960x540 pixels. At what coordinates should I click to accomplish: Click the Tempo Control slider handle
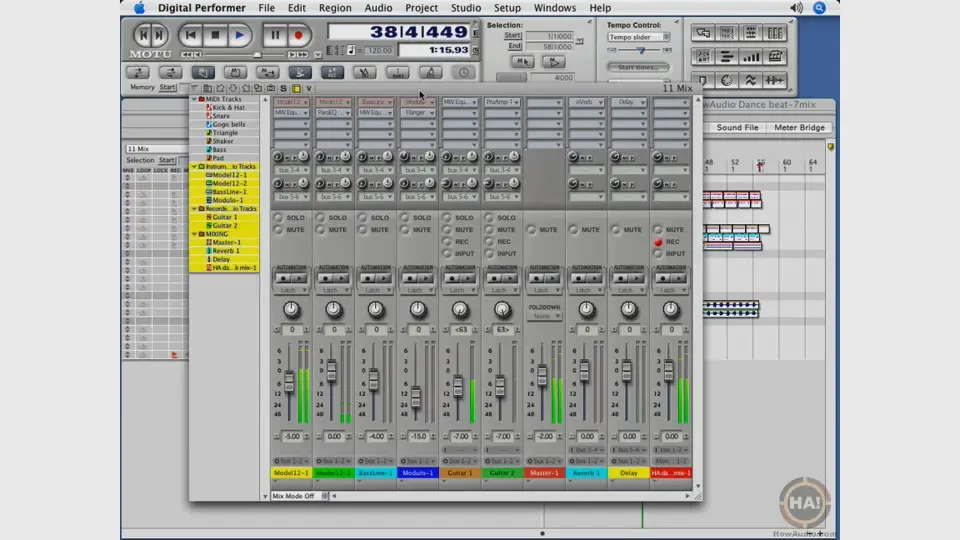tap(640, 50)
